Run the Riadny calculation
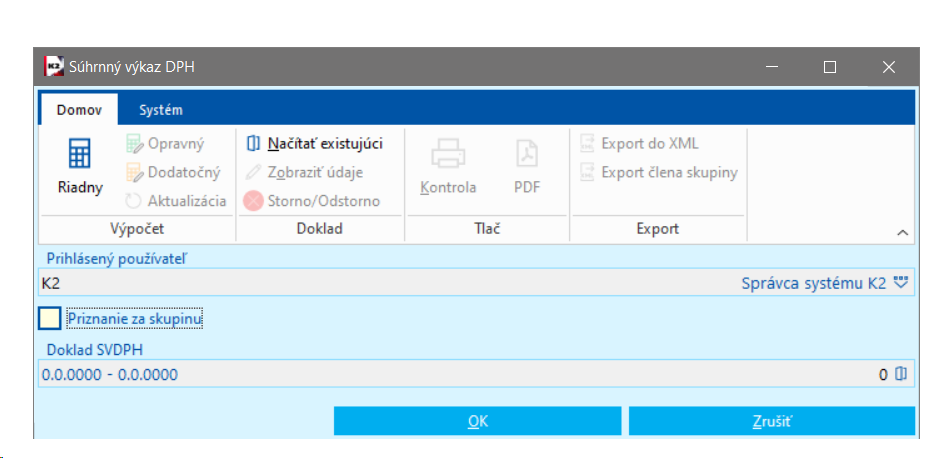Image resolution: width=939 pixels, height=458 pixels. coord(80,165)
